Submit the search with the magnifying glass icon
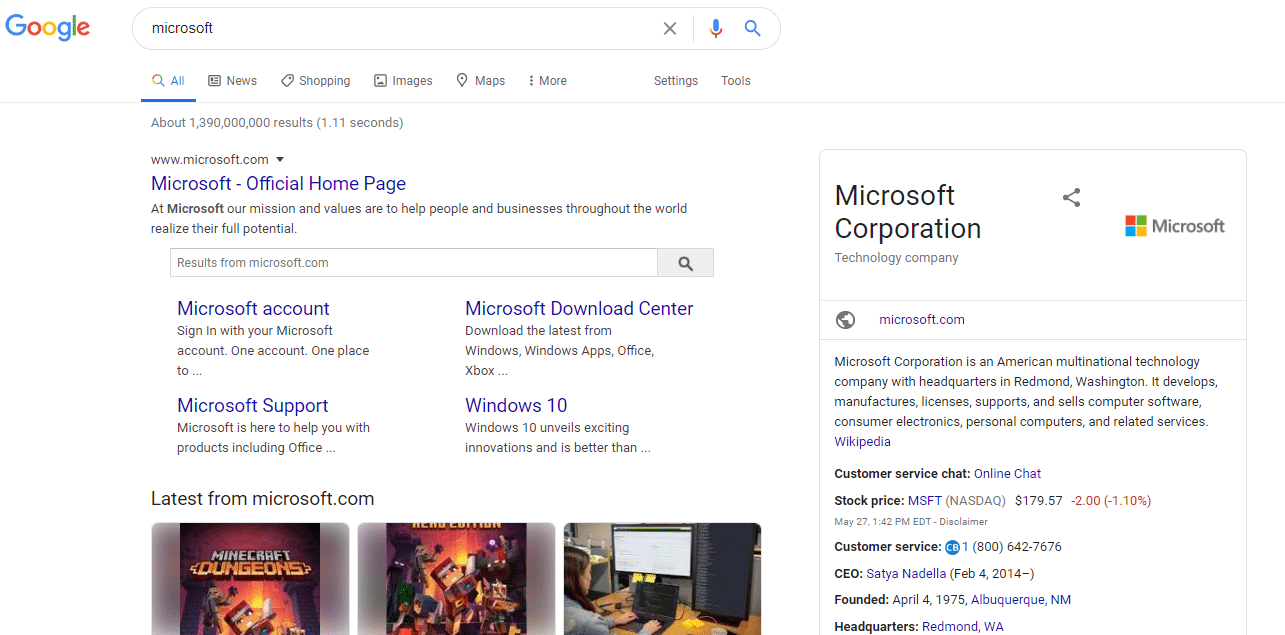This screenshot has width=1285, height=635. (752, 28)
